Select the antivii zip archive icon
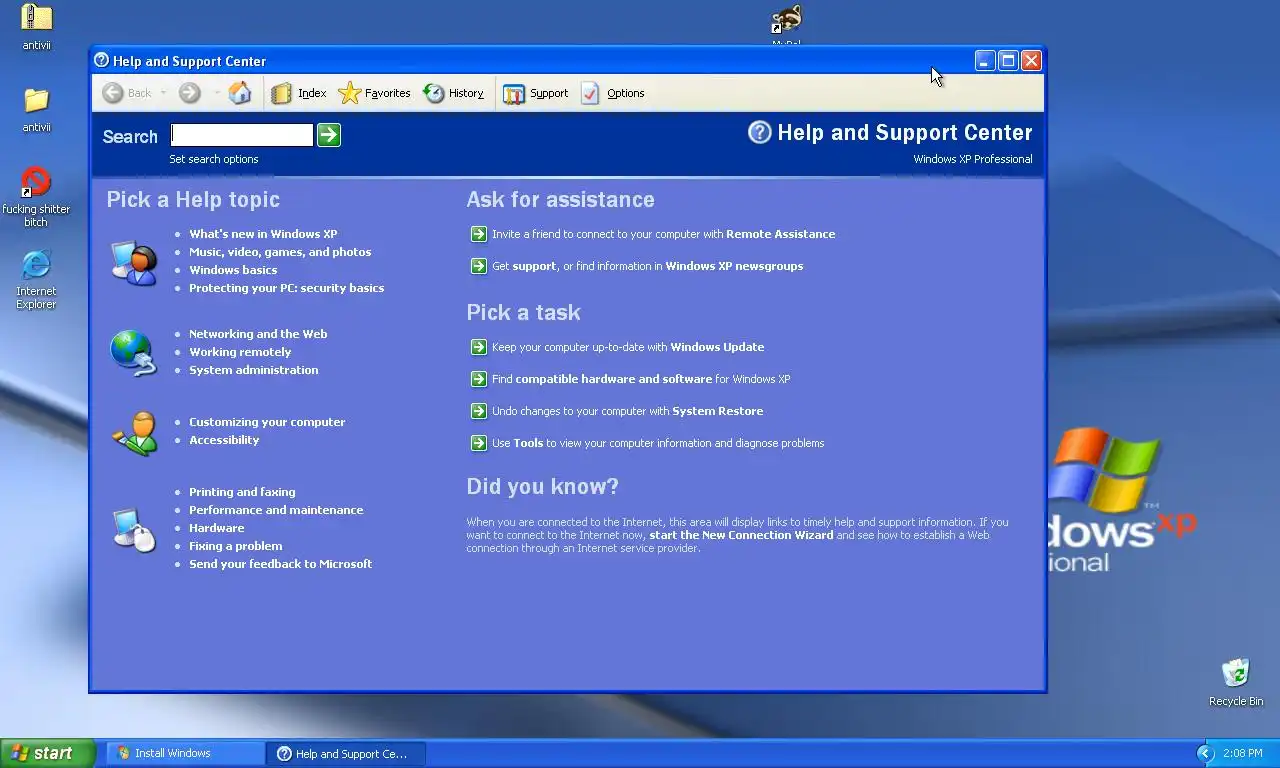 36,27
